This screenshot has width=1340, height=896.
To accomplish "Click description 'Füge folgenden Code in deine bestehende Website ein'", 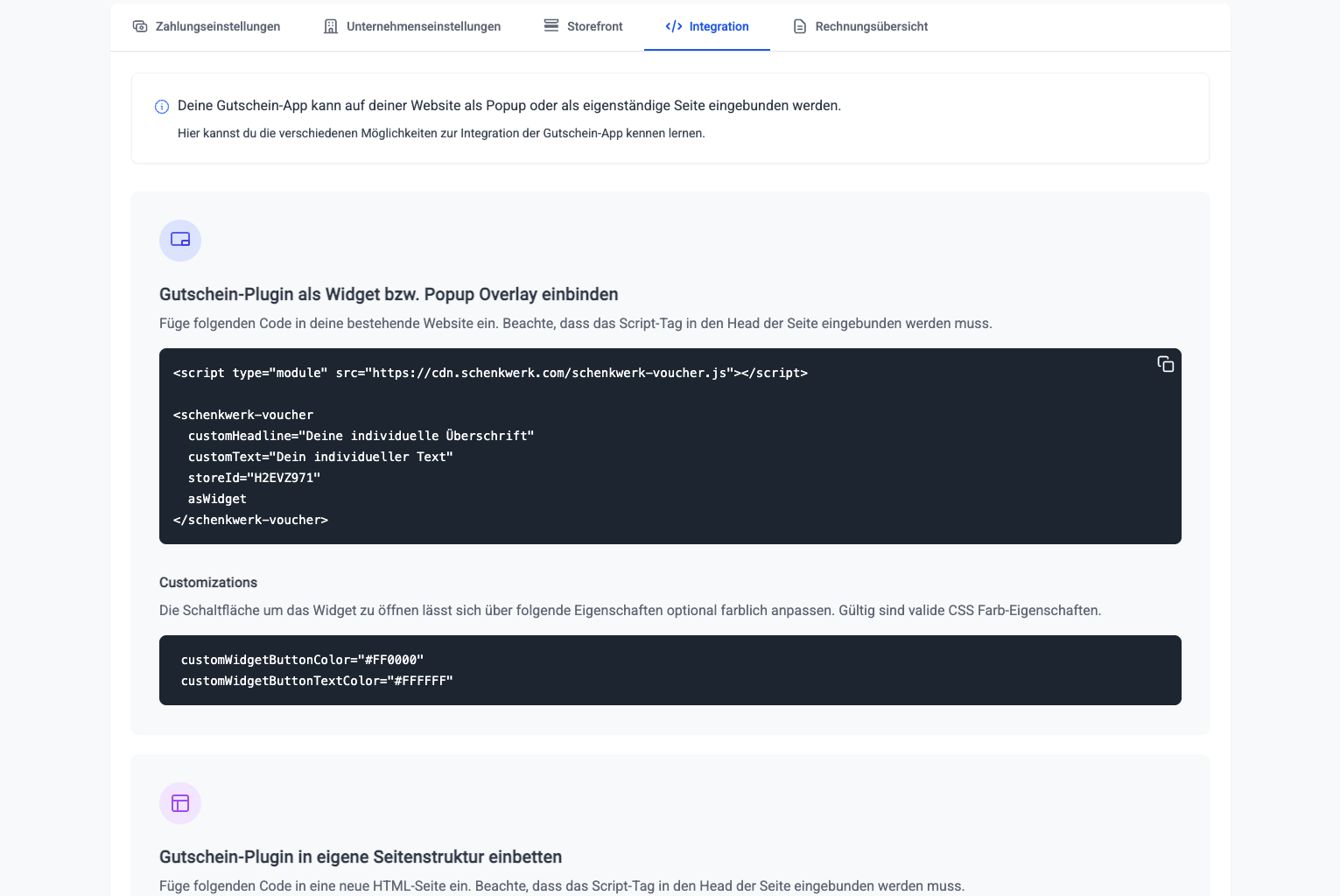I will (x=328, y=323).
